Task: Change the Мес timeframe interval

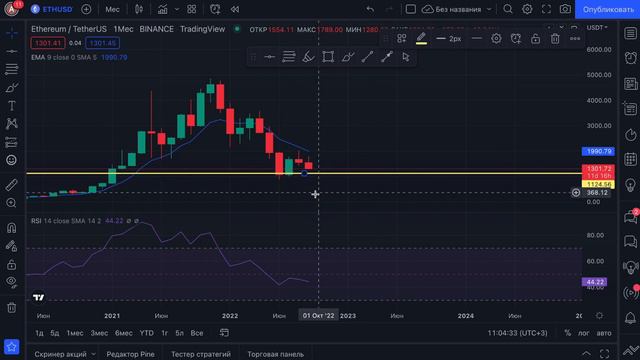Action: pos(112,9)
